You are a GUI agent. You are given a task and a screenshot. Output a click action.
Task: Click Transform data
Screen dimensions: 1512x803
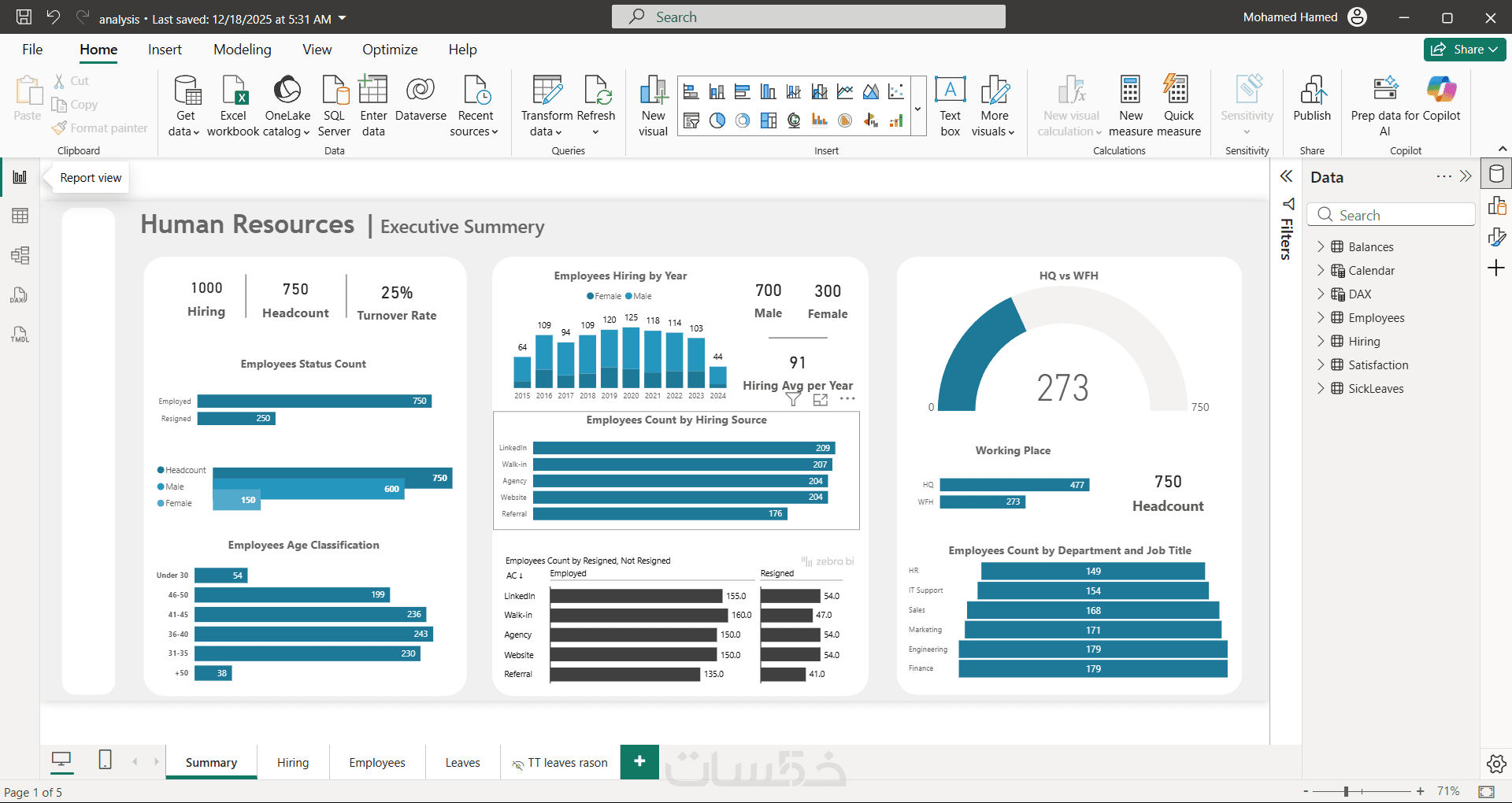[x=547, y=106]
